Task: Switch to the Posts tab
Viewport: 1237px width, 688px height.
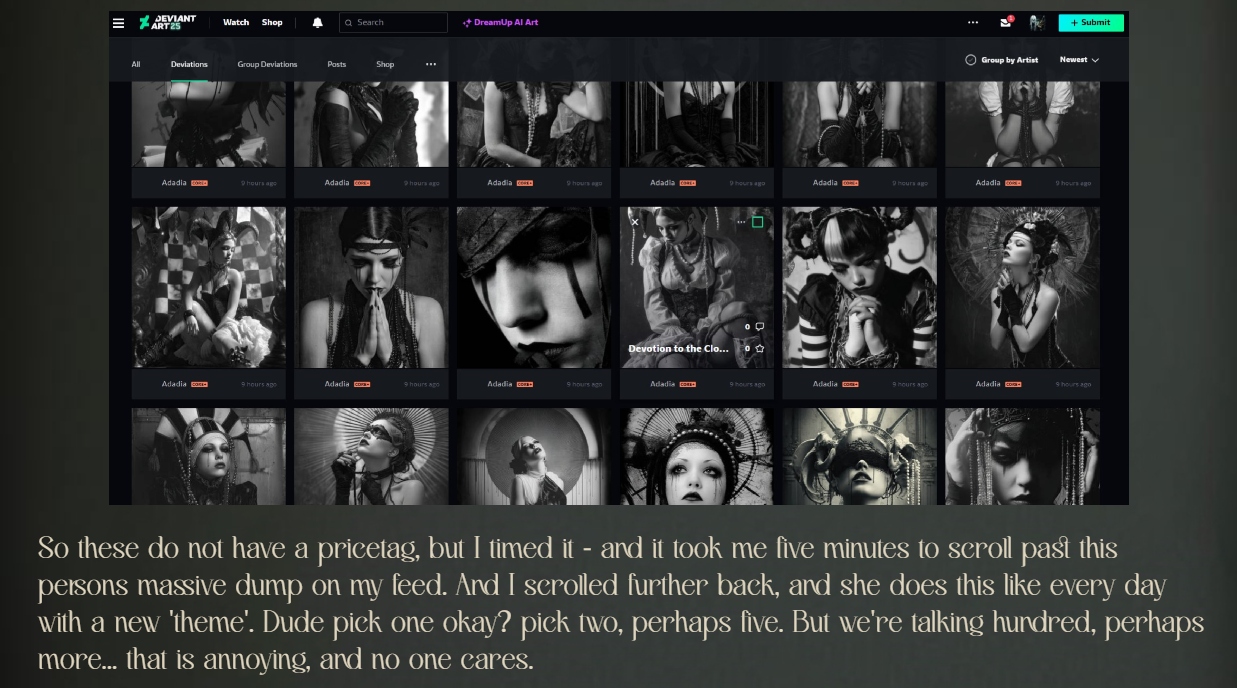Action: (x=337, y=64)
